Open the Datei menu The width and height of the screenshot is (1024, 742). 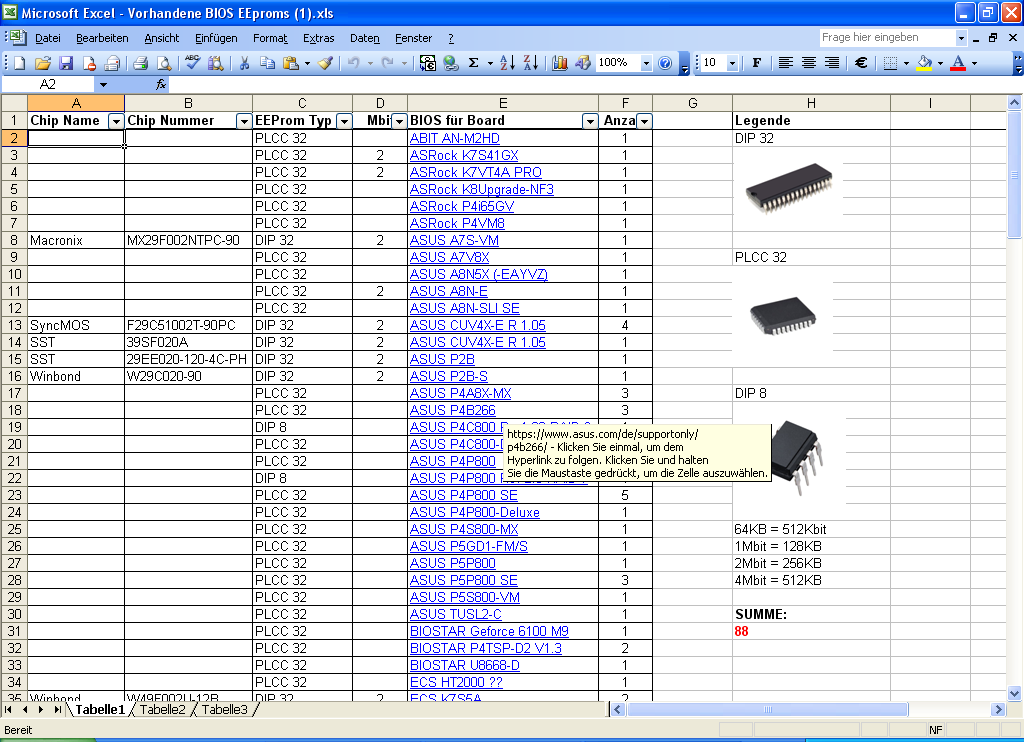coord(48,38)
